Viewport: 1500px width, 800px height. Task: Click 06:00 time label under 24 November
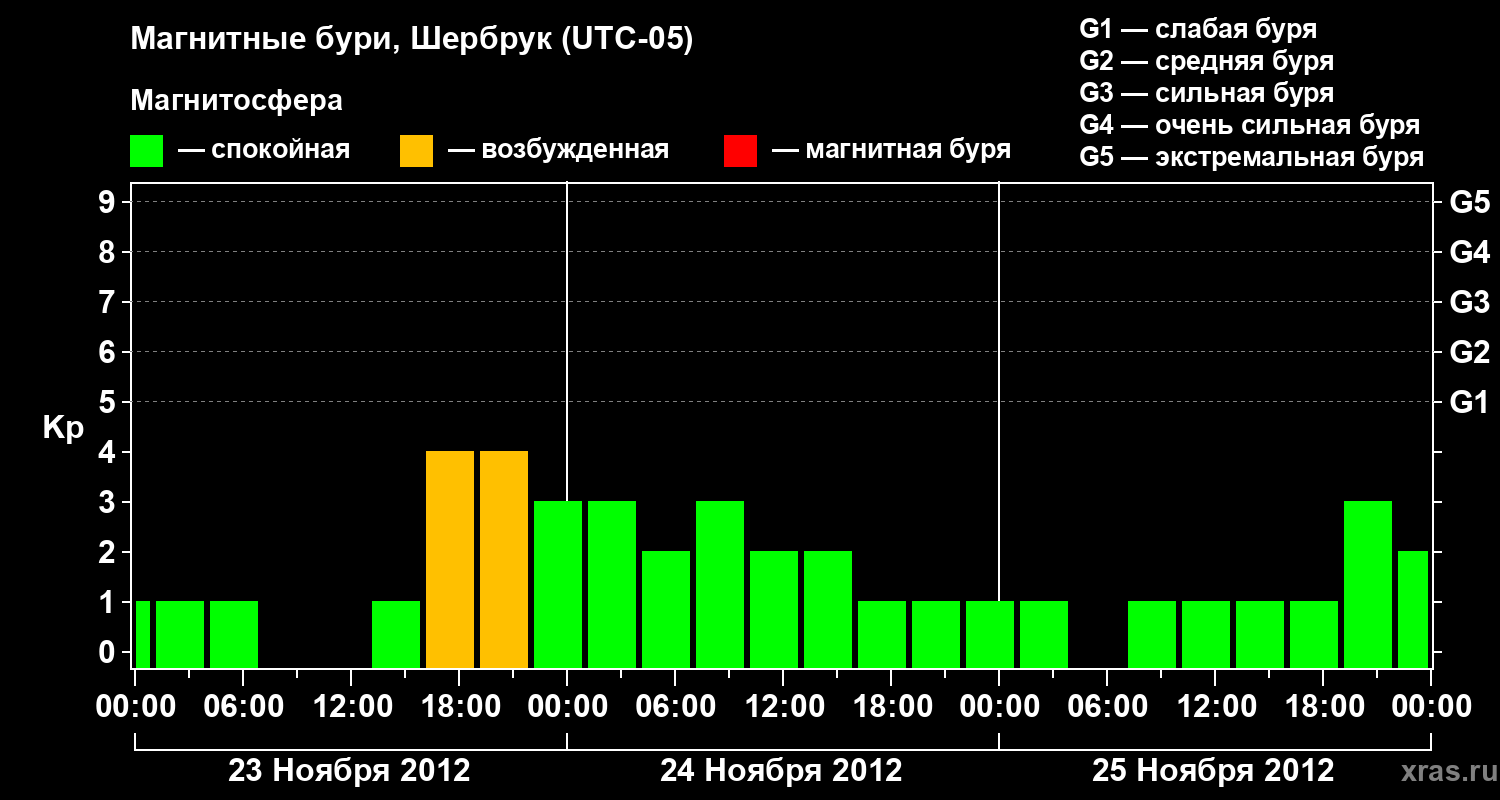point(675,706)
